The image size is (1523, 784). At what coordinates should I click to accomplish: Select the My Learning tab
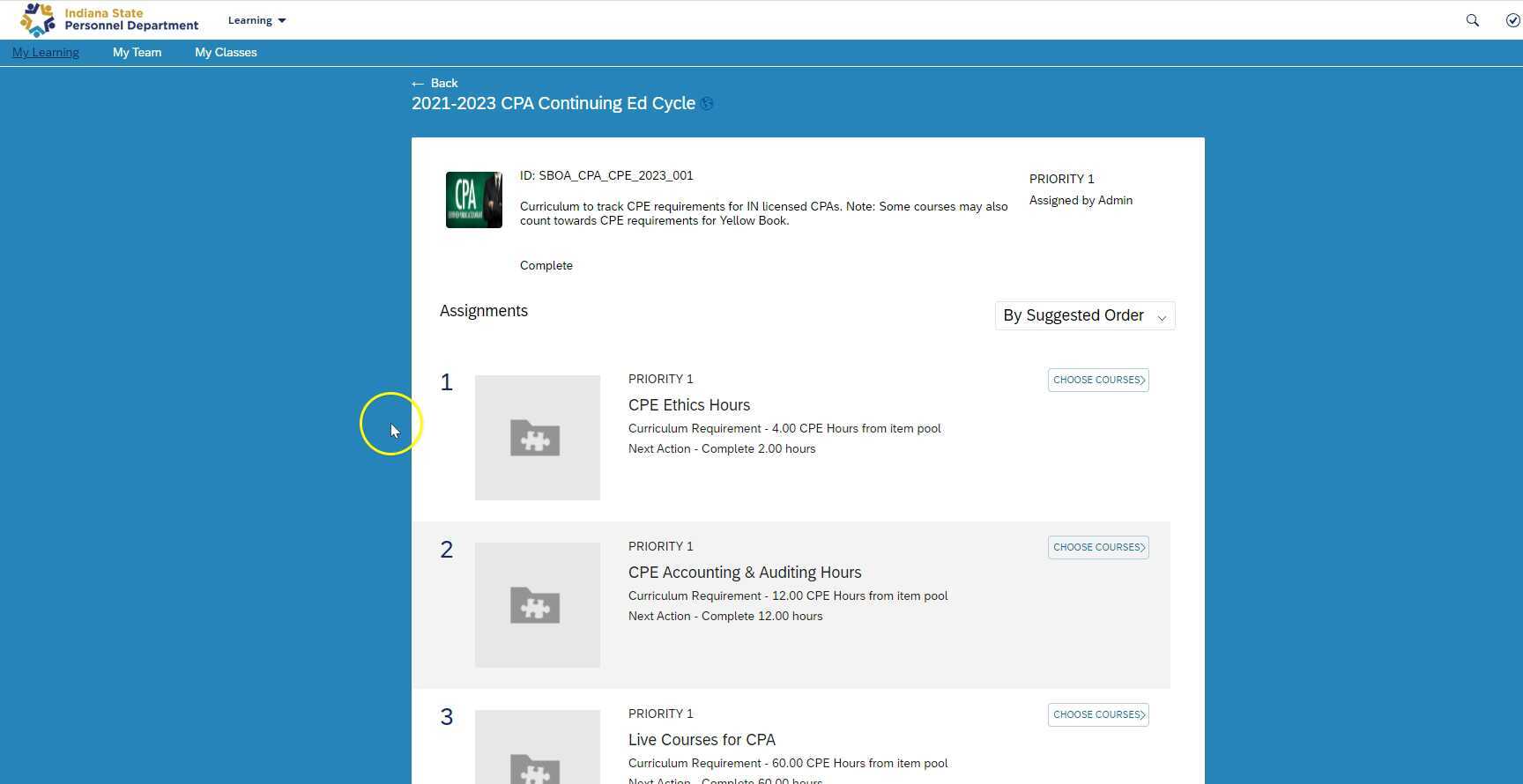pyautogui.click(x=46, y=52)
